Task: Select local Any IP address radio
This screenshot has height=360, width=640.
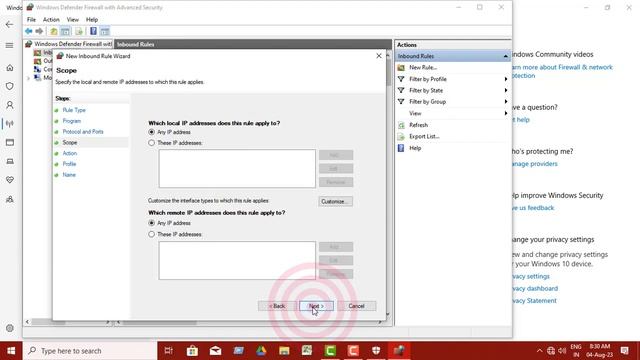Action: (x=152, y=132)
